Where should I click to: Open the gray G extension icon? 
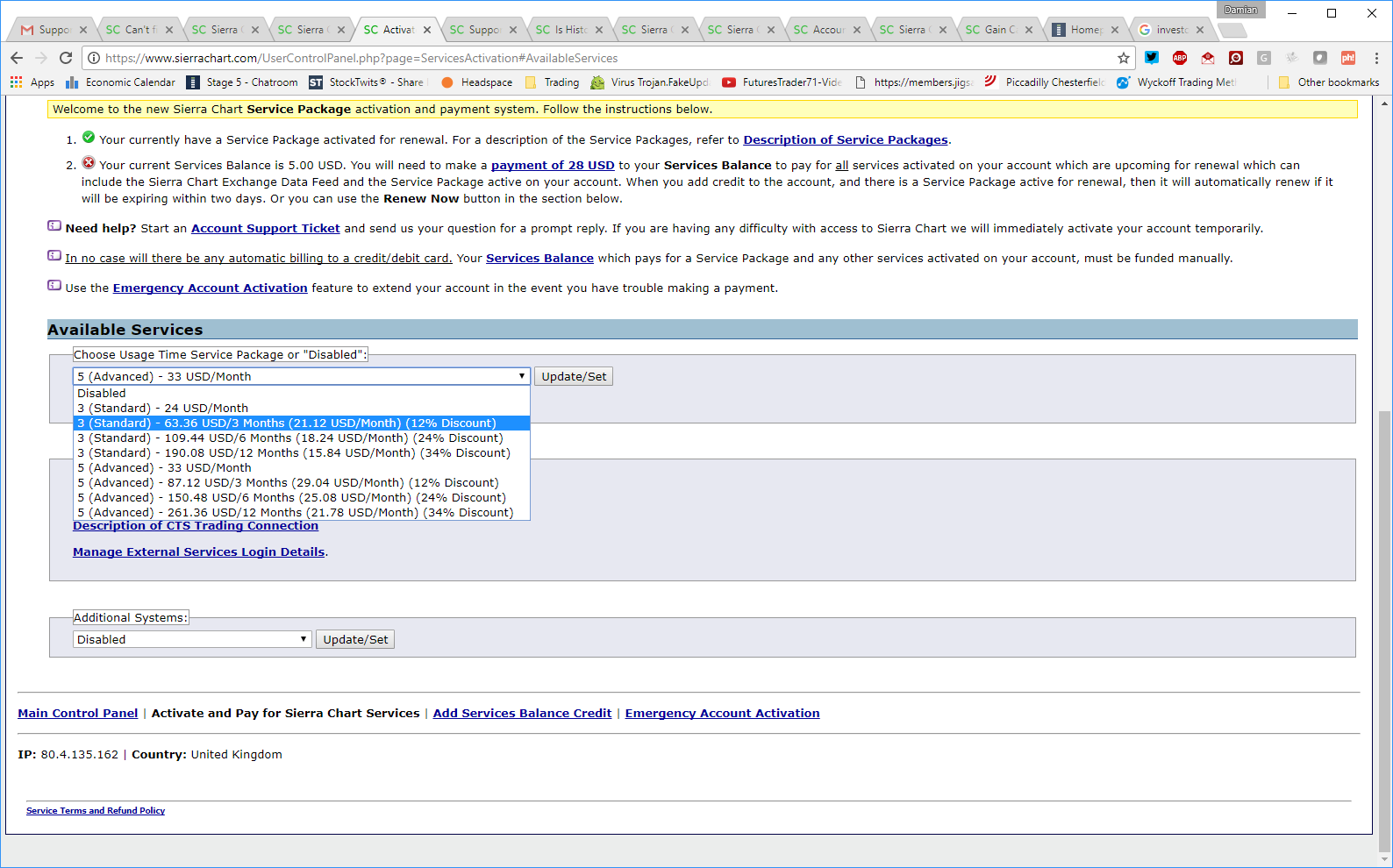tap(1264, 58)
